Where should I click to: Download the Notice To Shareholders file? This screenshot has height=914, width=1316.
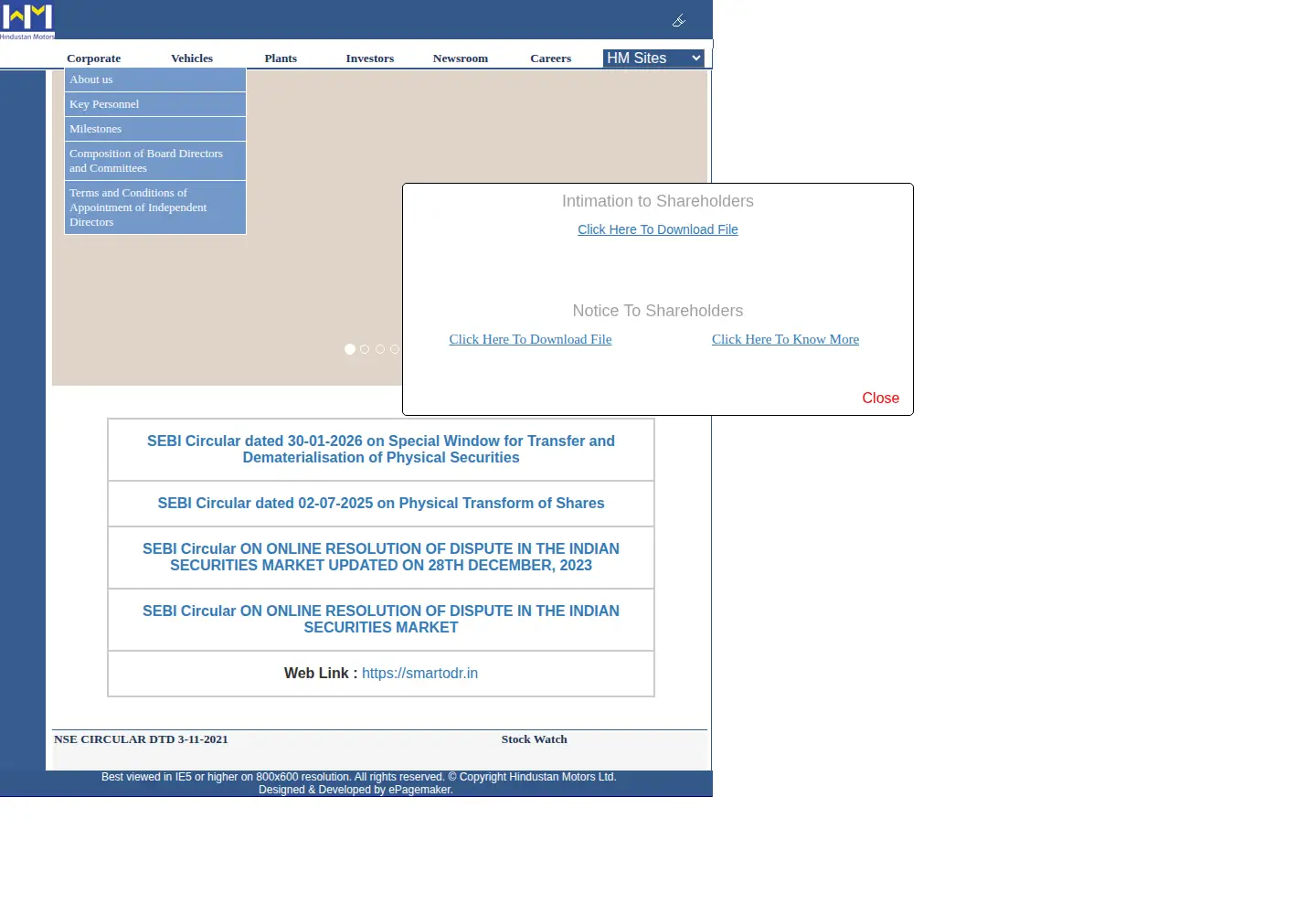click(x=530, y=339)
